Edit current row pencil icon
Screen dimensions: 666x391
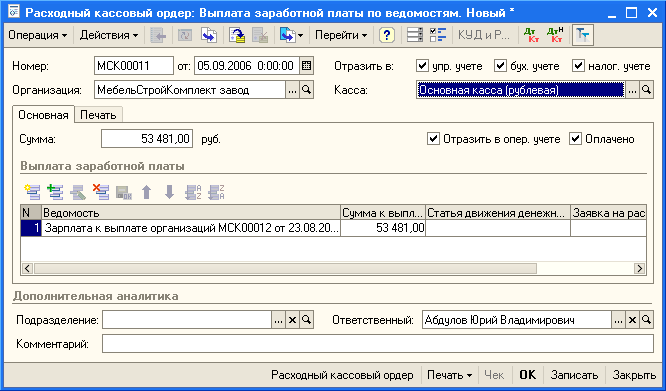(78, 192)
